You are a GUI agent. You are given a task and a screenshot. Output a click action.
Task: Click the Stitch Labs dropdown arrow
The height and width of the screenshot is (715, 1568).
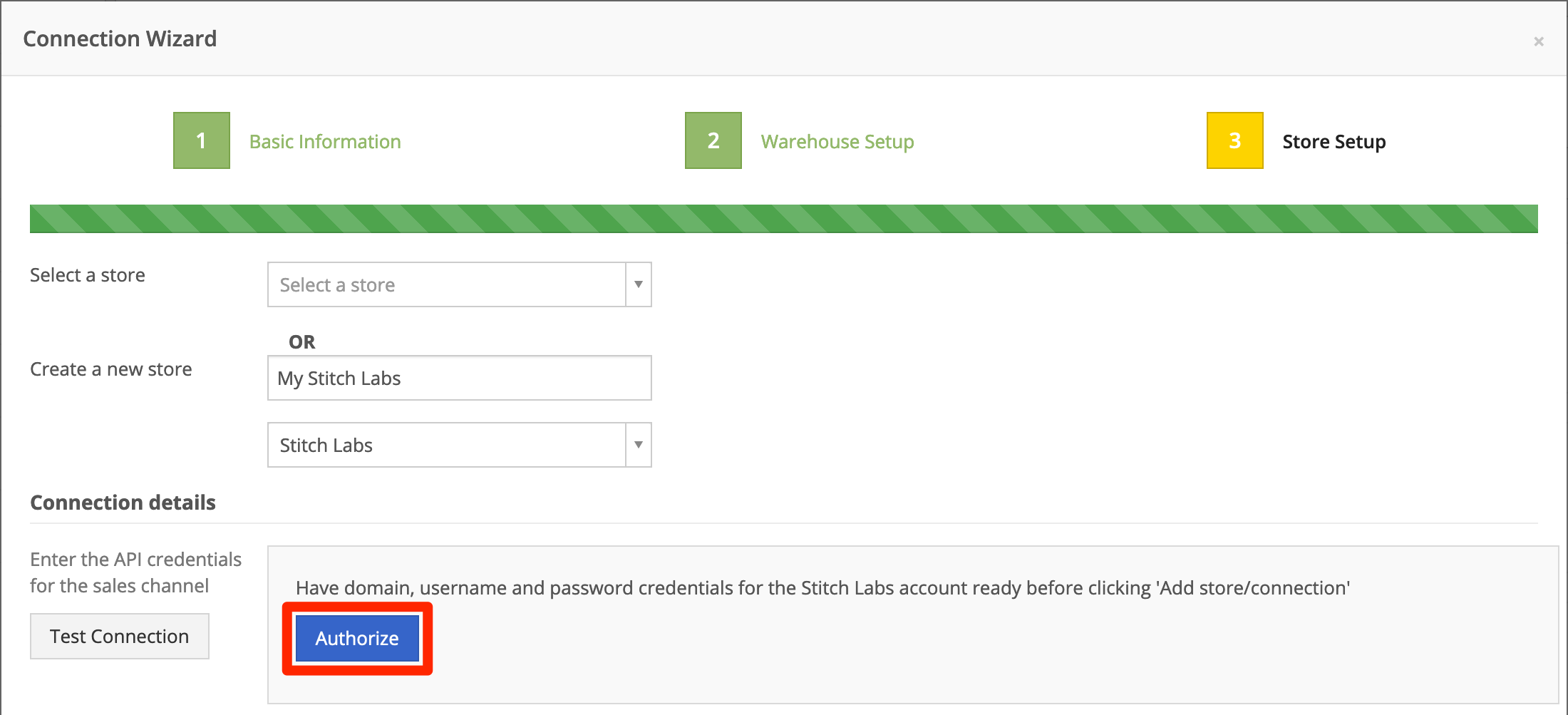[639, 445]
